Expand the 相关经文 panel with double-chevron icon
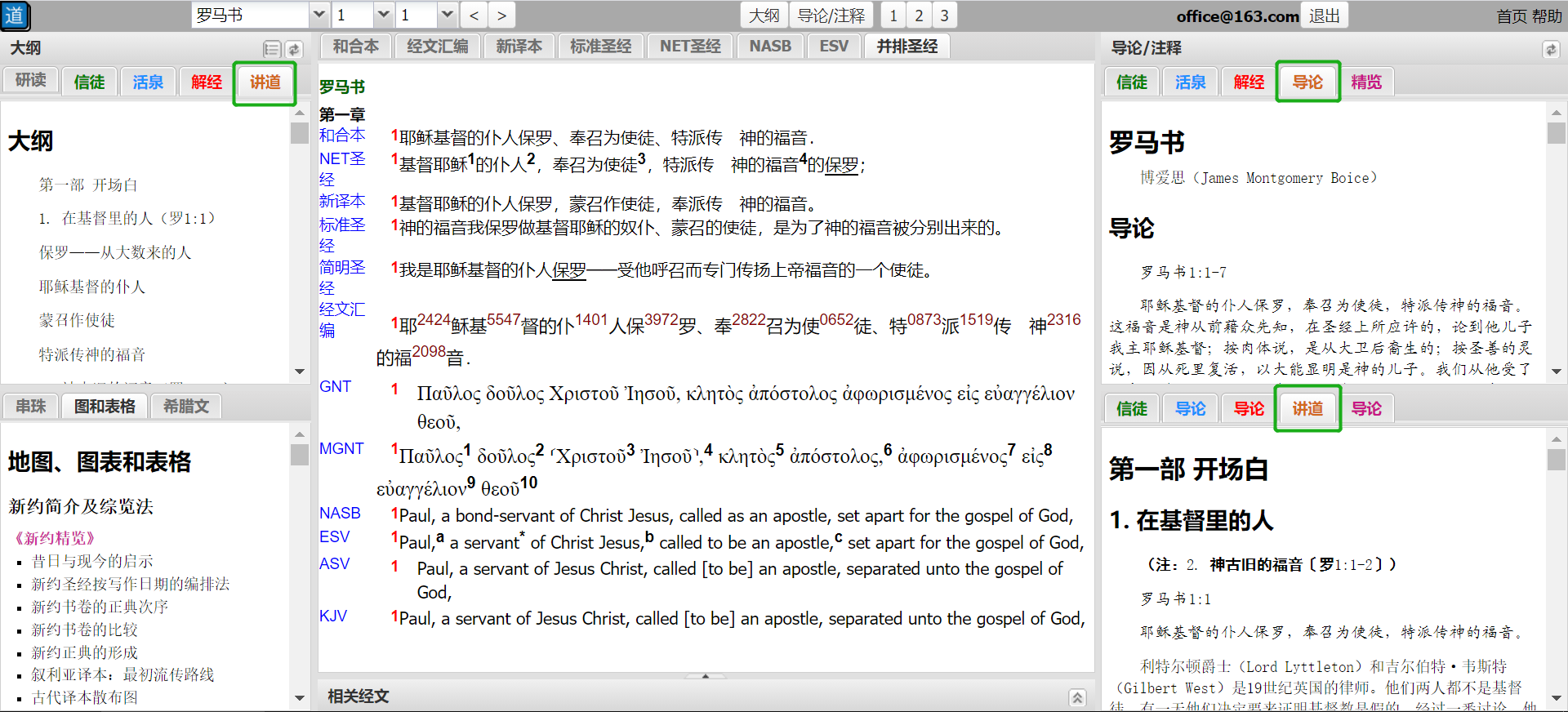Screen dimensions: 1568x712 (1077, 697)
